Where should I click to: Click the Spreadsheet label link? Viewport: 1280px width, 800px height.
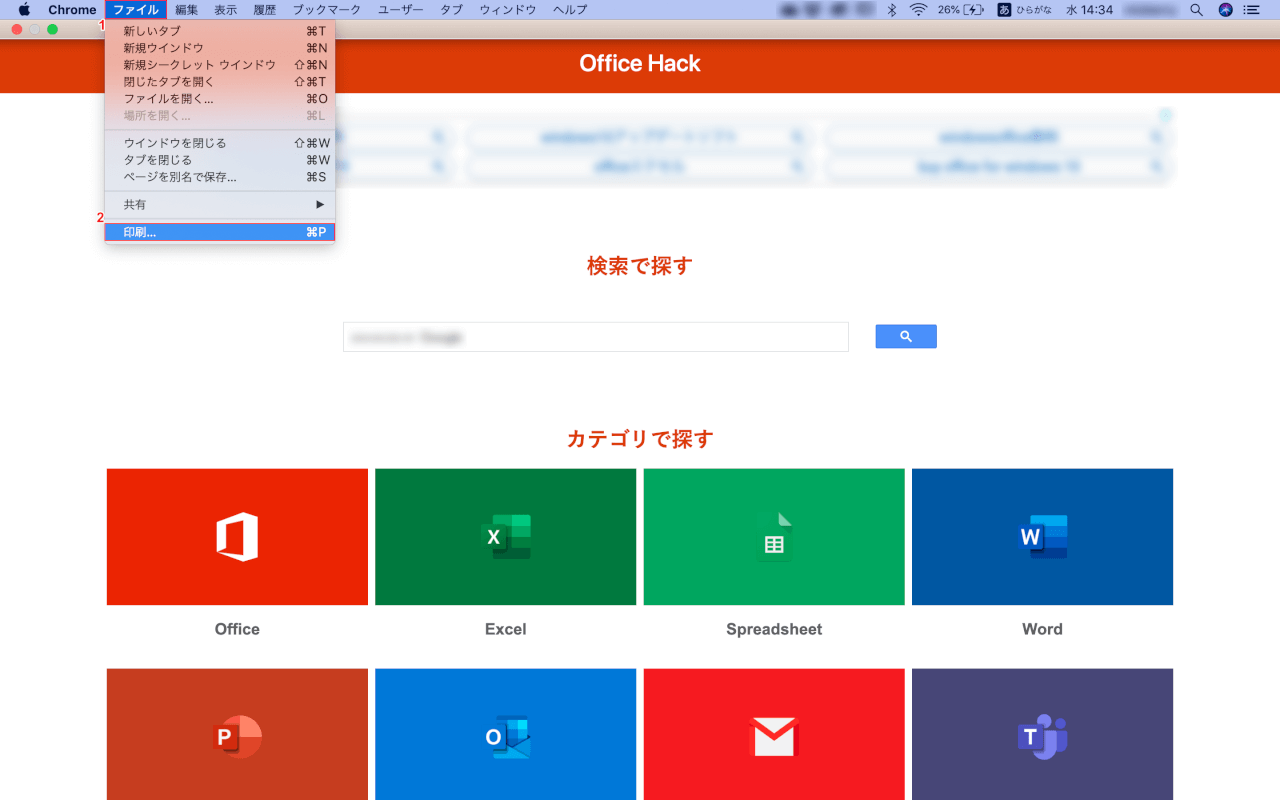[x=774, y=629]
